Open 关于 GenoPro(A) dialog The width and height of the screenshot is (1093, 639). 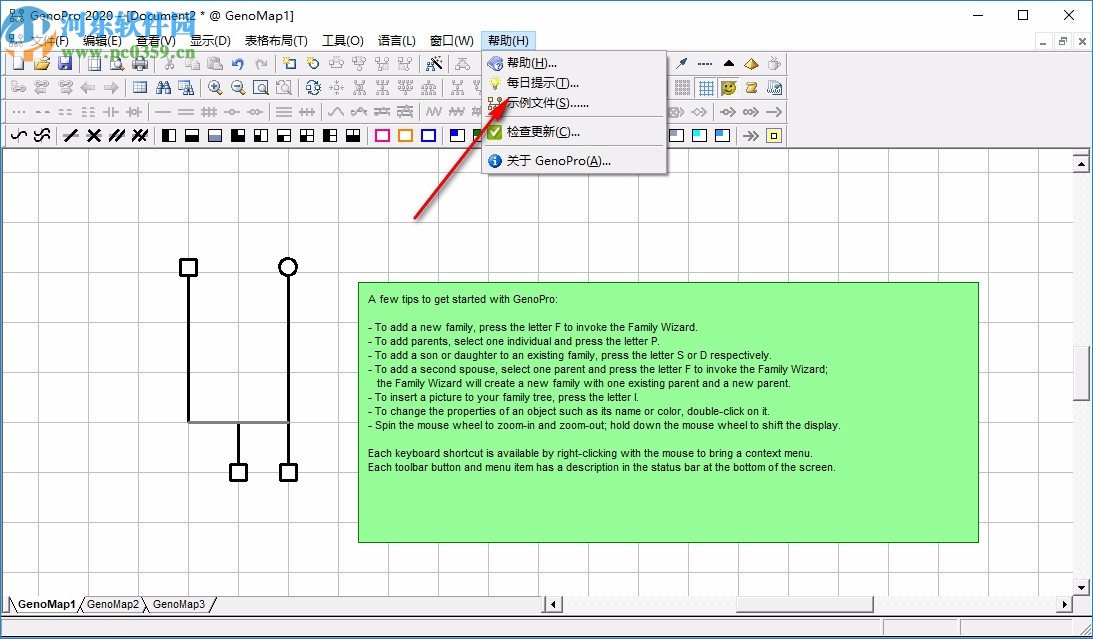pyautogui.click(x=557, y=160)
